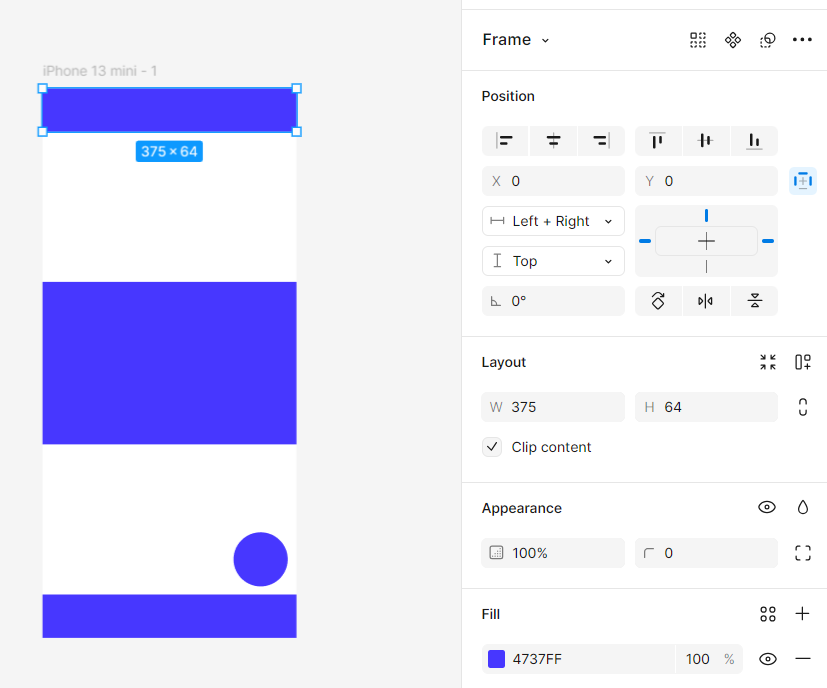Toggle the left constraint marker in the constraints widget
The height and width of the screenshot is (688, 827).
point(645,241)
